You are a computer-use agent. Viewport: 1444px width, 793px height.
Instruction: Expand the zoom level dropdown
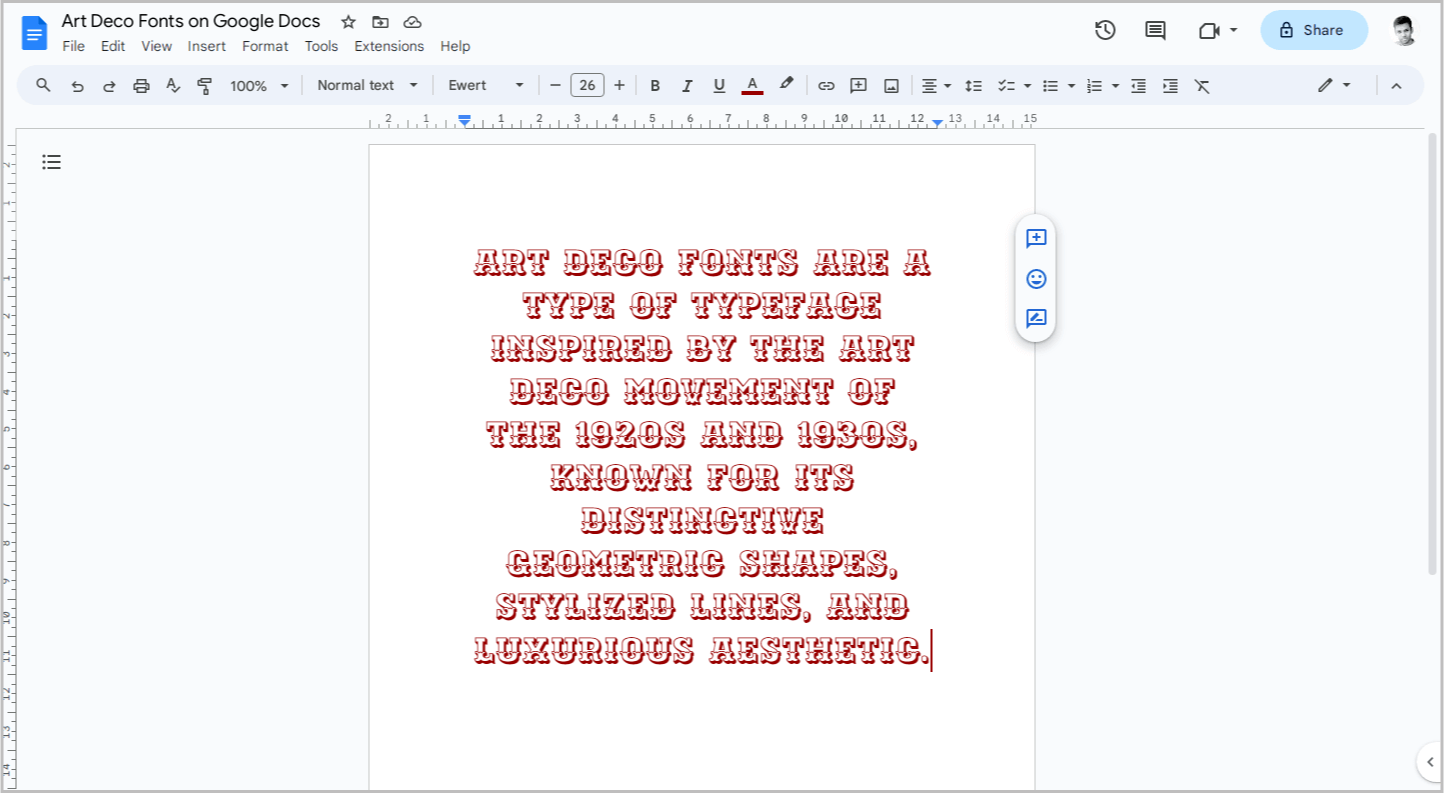coord(258,85)
